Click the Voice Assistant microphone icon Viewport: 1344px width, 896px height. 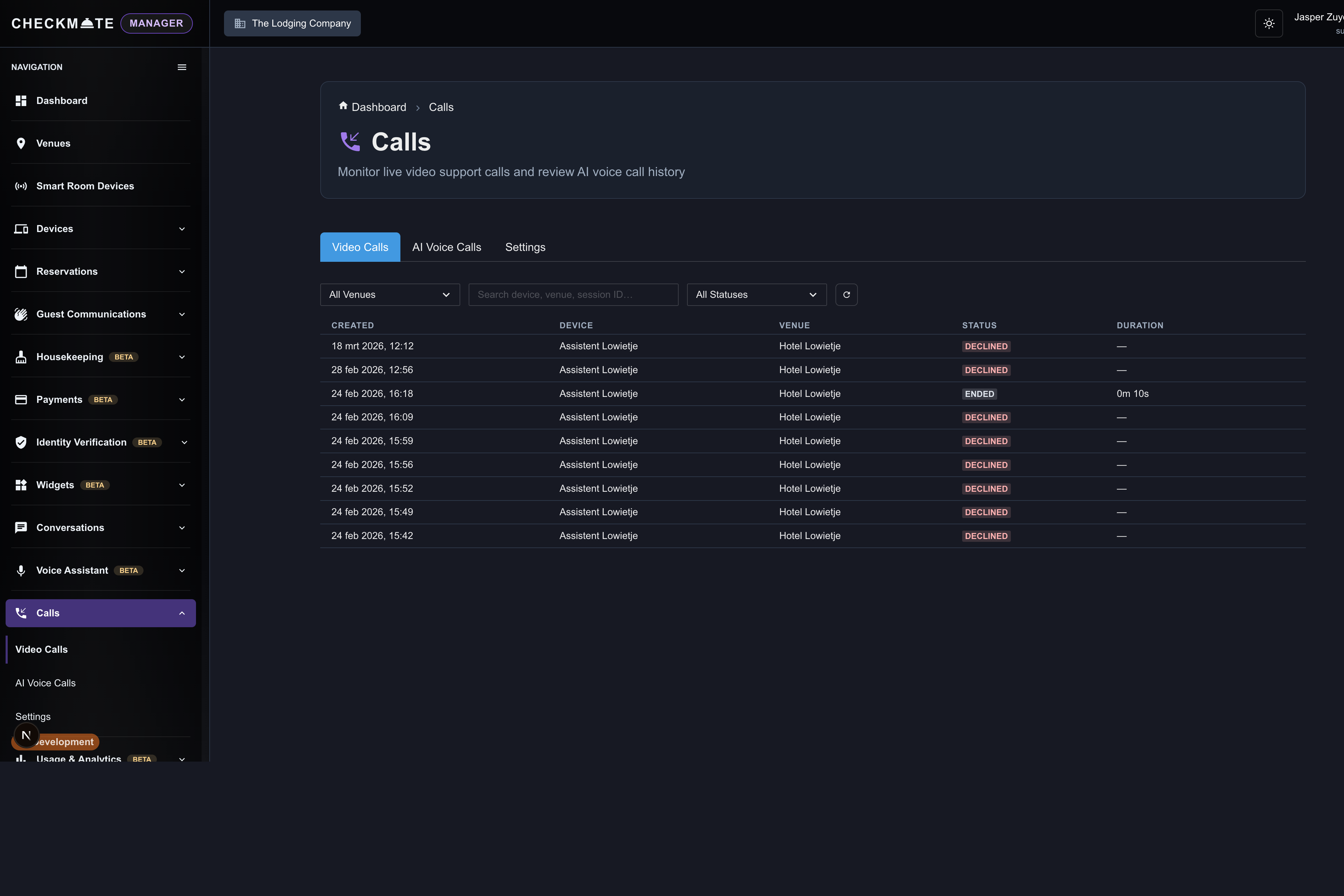click(21, 570)
